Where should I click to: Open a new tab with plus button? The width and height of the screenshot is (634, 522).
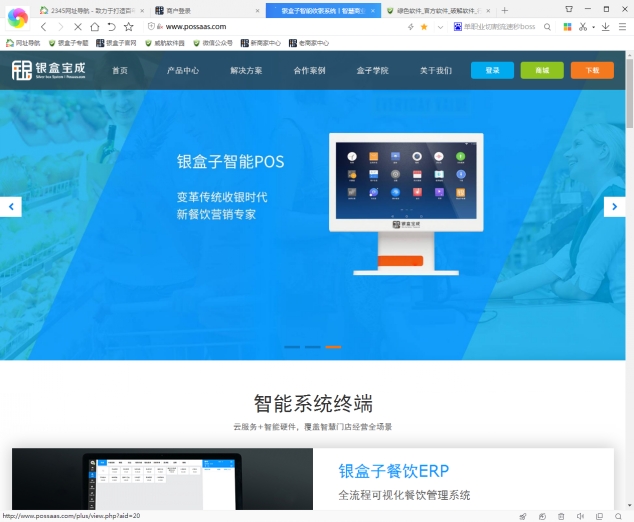coord(505,11)
